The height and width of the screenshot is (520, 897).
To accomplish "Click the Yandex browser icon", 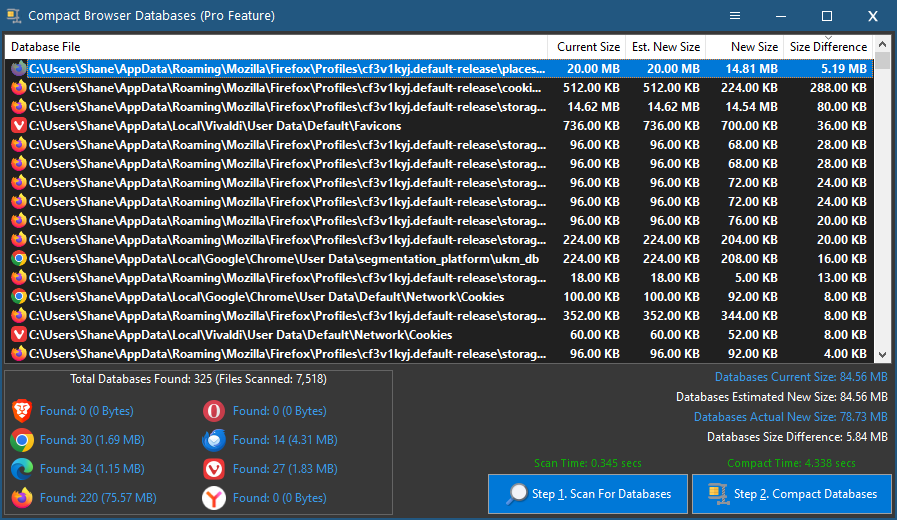I will coord(214,498).
